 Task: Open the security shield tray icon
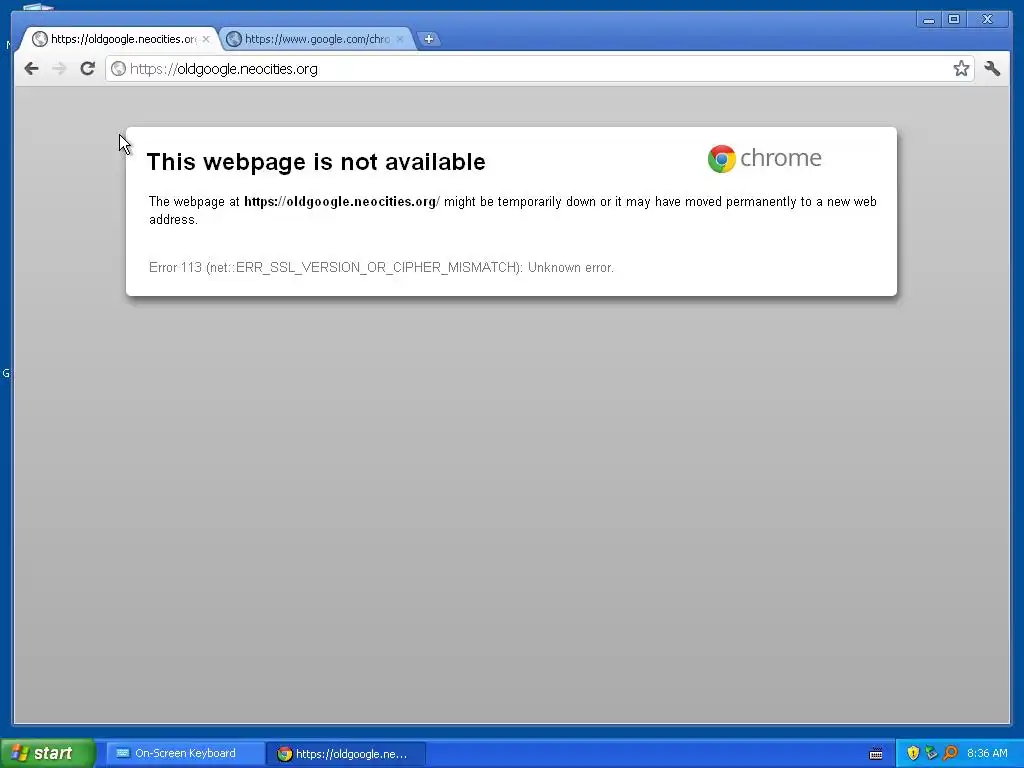pyautogui.click(x=912, y=754)
